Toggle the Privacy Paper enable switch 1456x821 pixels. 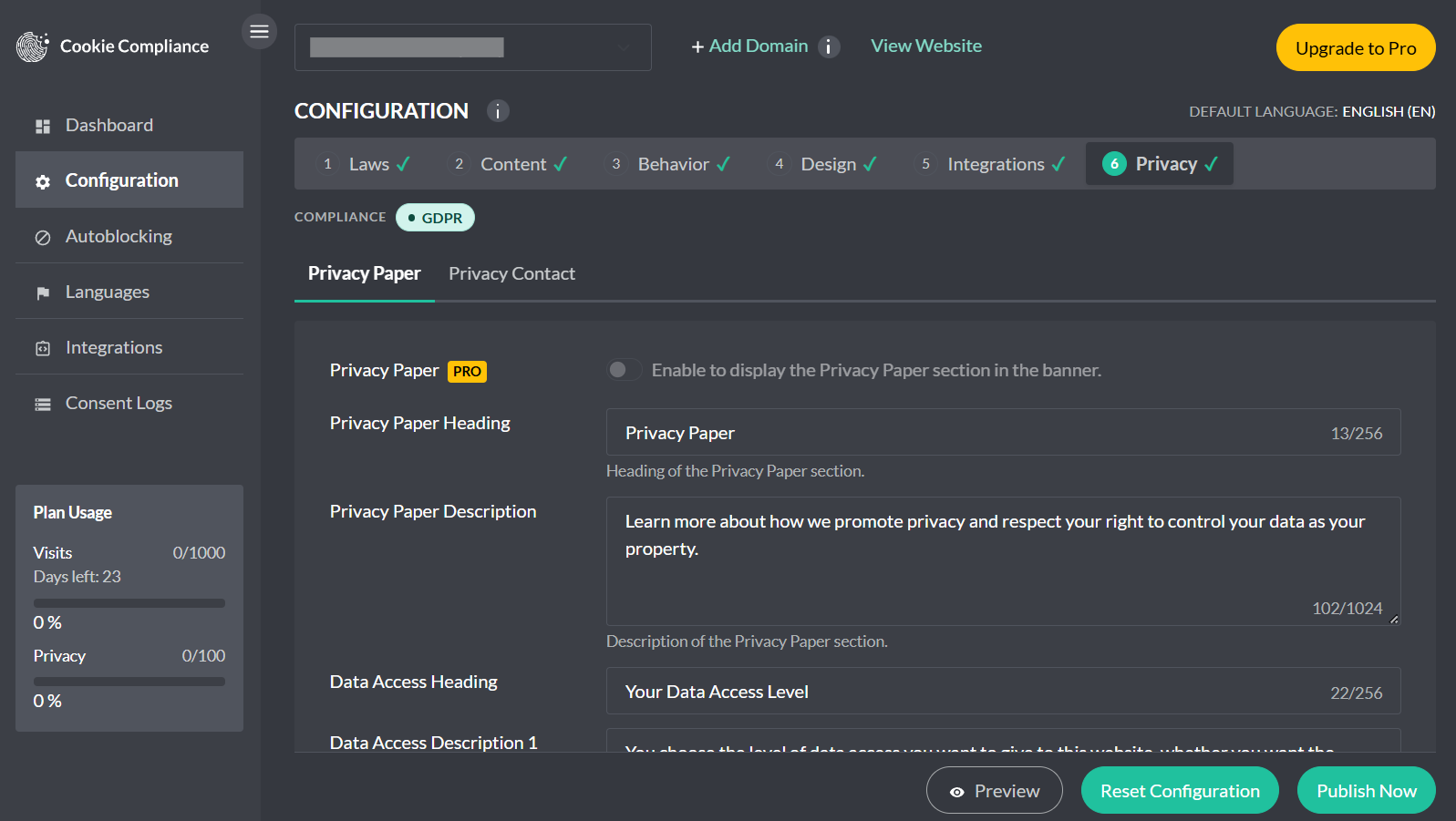pyautogui.click(x=625, y=369)
